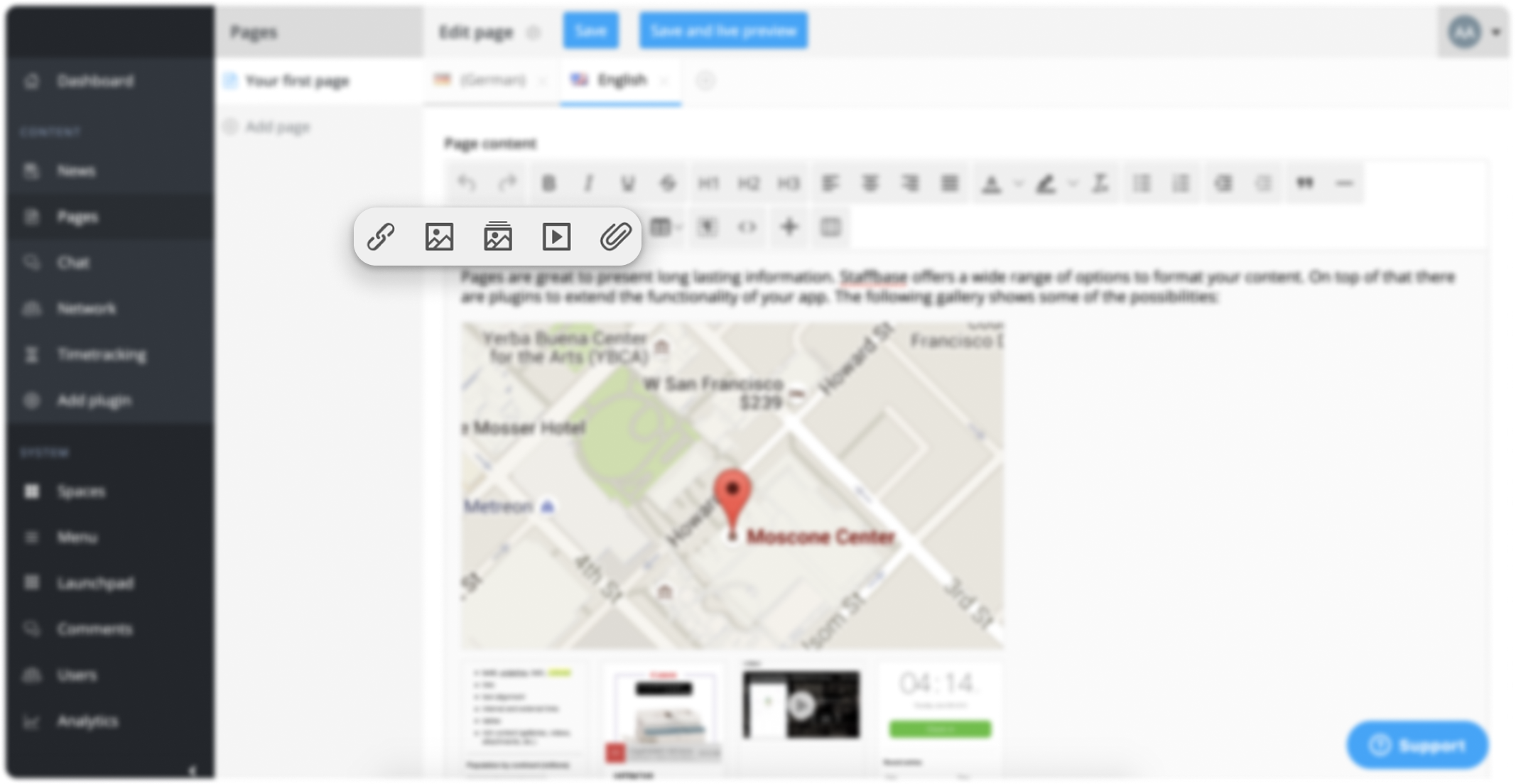1516x784 pixels.
Task: Click Save and live preview
Action: (723, 31)
